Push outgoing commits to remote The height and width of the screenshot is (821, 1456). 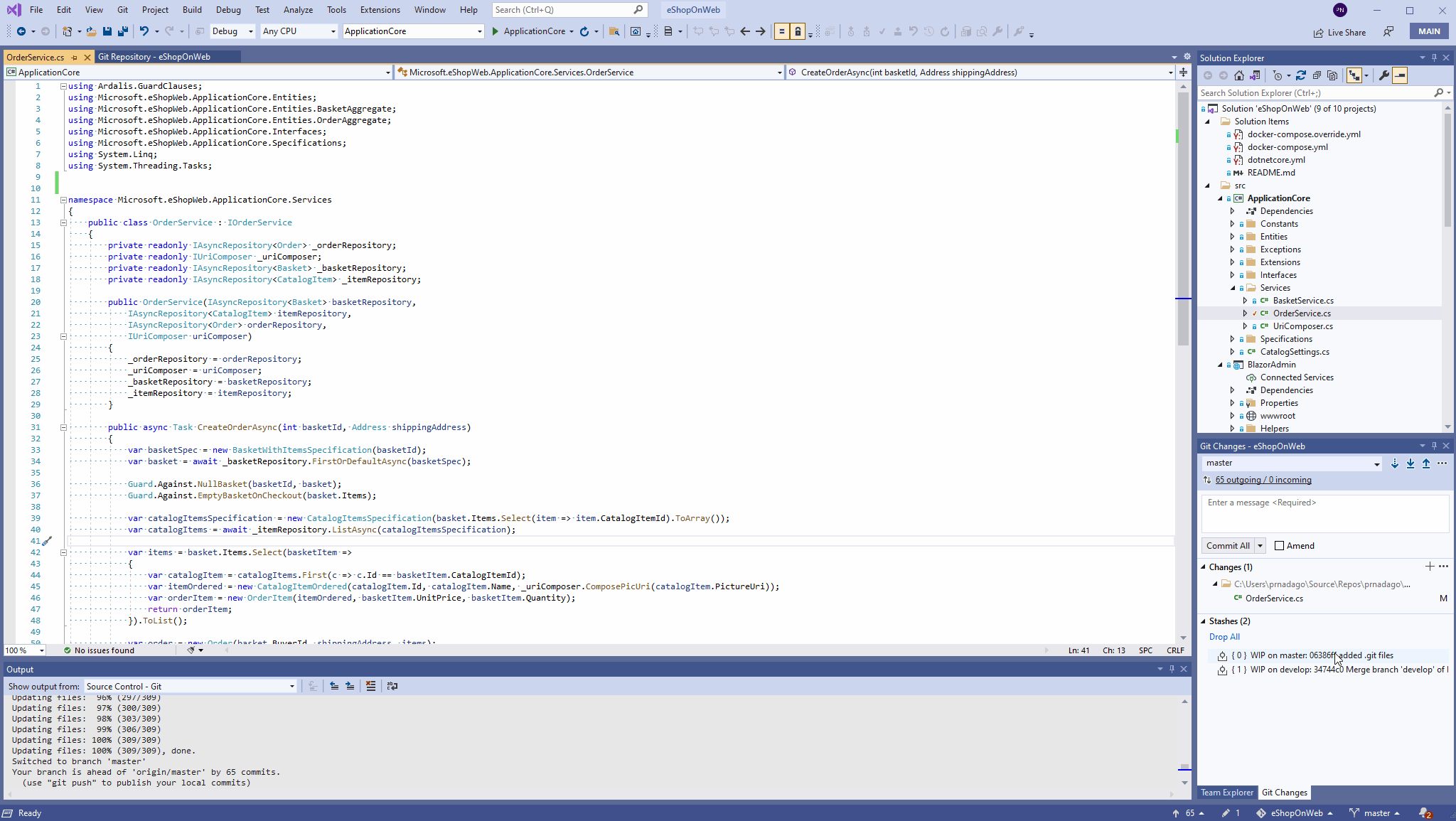point(1426,463)
